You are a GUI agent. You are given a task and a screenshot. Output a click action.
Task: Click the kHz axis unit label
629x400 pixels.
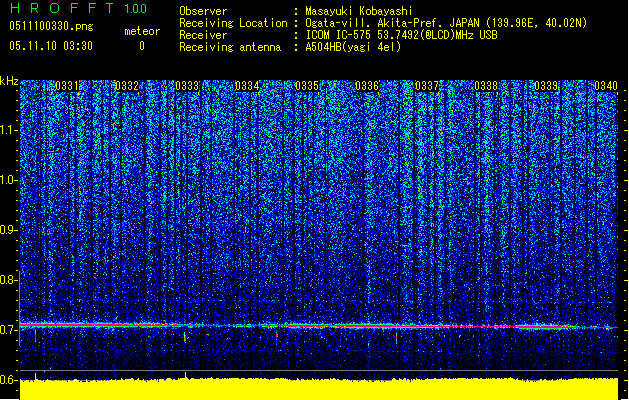pos(9,81)
